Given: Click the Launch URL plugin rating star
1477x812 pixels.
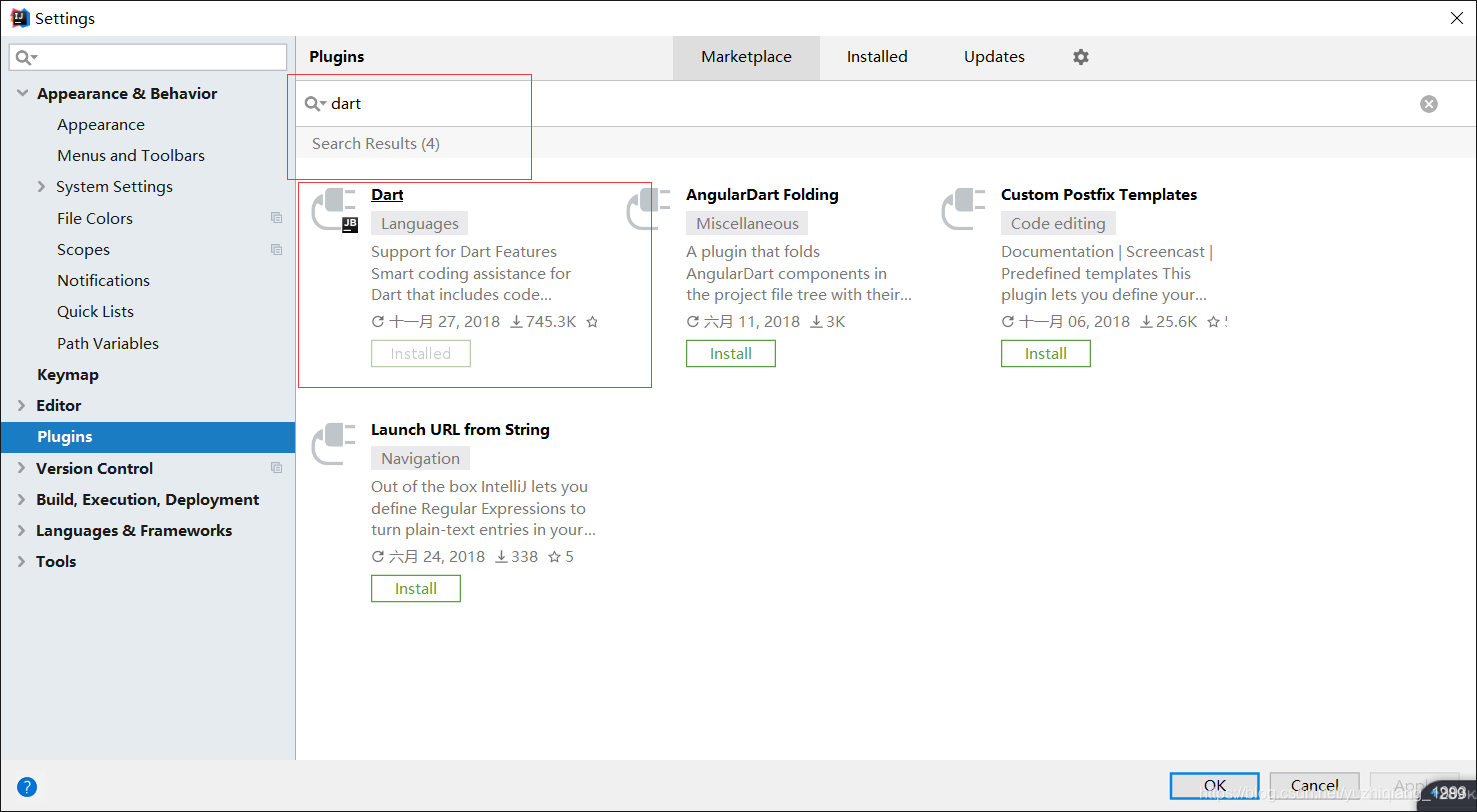Looking at the screenshot, I should click(555, 557).
